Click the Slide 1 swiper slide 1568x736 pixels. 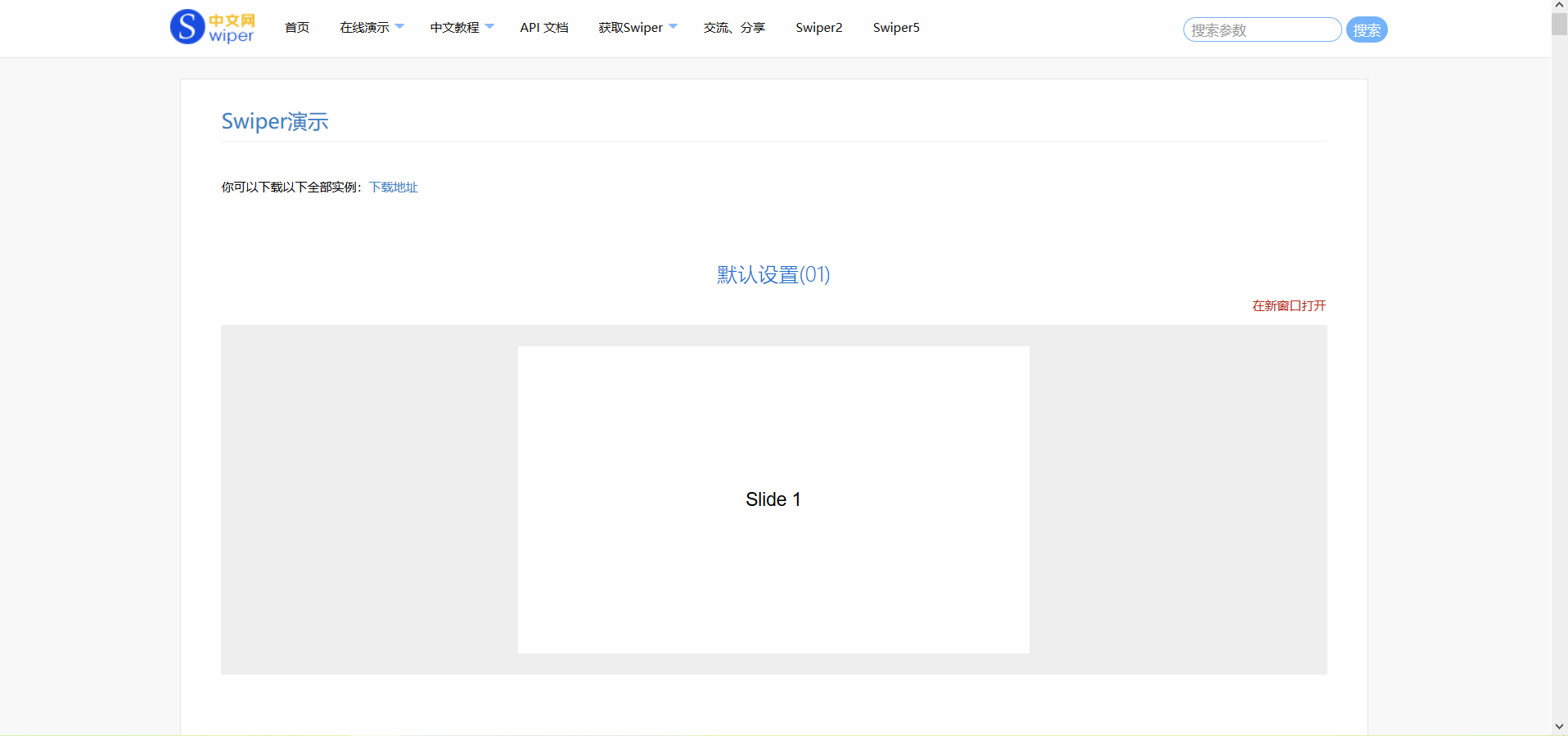[x=773, y=499]
